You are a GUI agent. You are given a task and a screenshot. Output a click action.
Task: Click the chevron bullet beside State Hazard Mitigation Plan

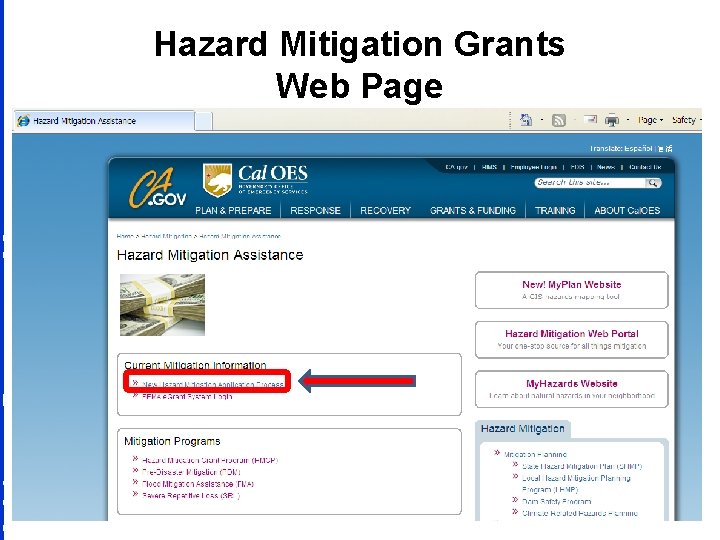pyautogui.click(x=515, y=465)
